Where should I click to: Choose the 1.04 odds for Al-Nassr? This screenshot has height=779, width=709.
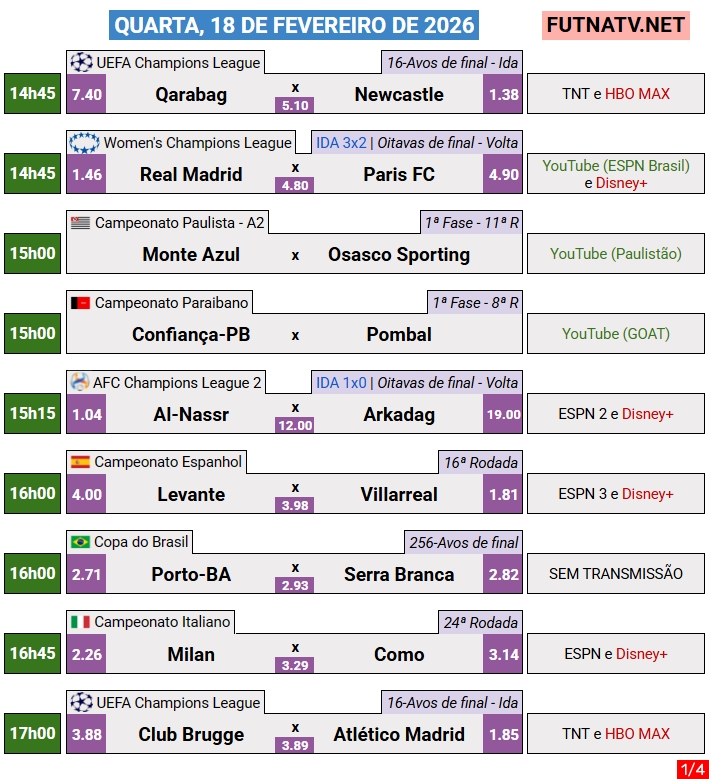click(x=87, y=414)
